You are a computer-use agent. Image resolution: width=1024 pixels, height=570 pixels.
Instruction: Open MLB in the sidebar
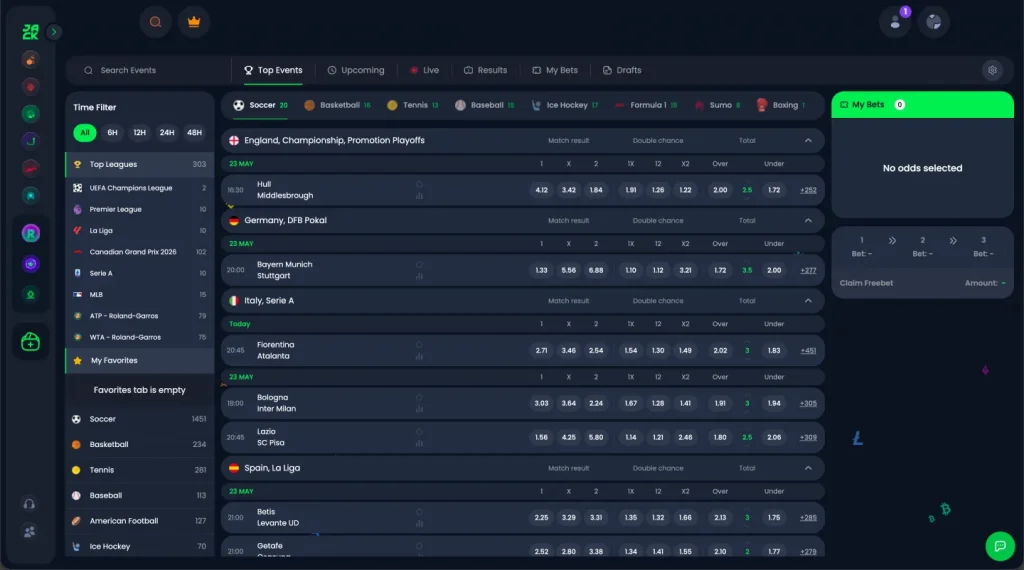coord(140,294)
